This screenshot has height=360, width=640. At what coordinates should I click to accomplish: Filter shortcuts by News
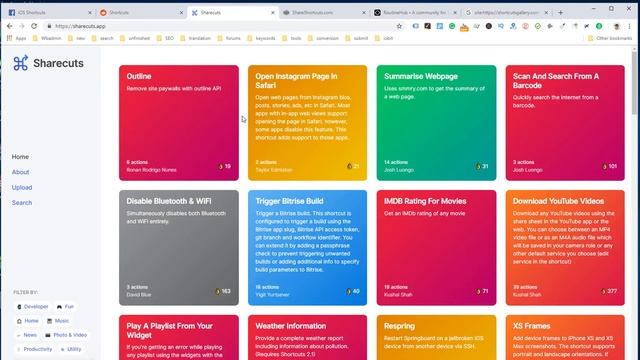click(27, 335)
